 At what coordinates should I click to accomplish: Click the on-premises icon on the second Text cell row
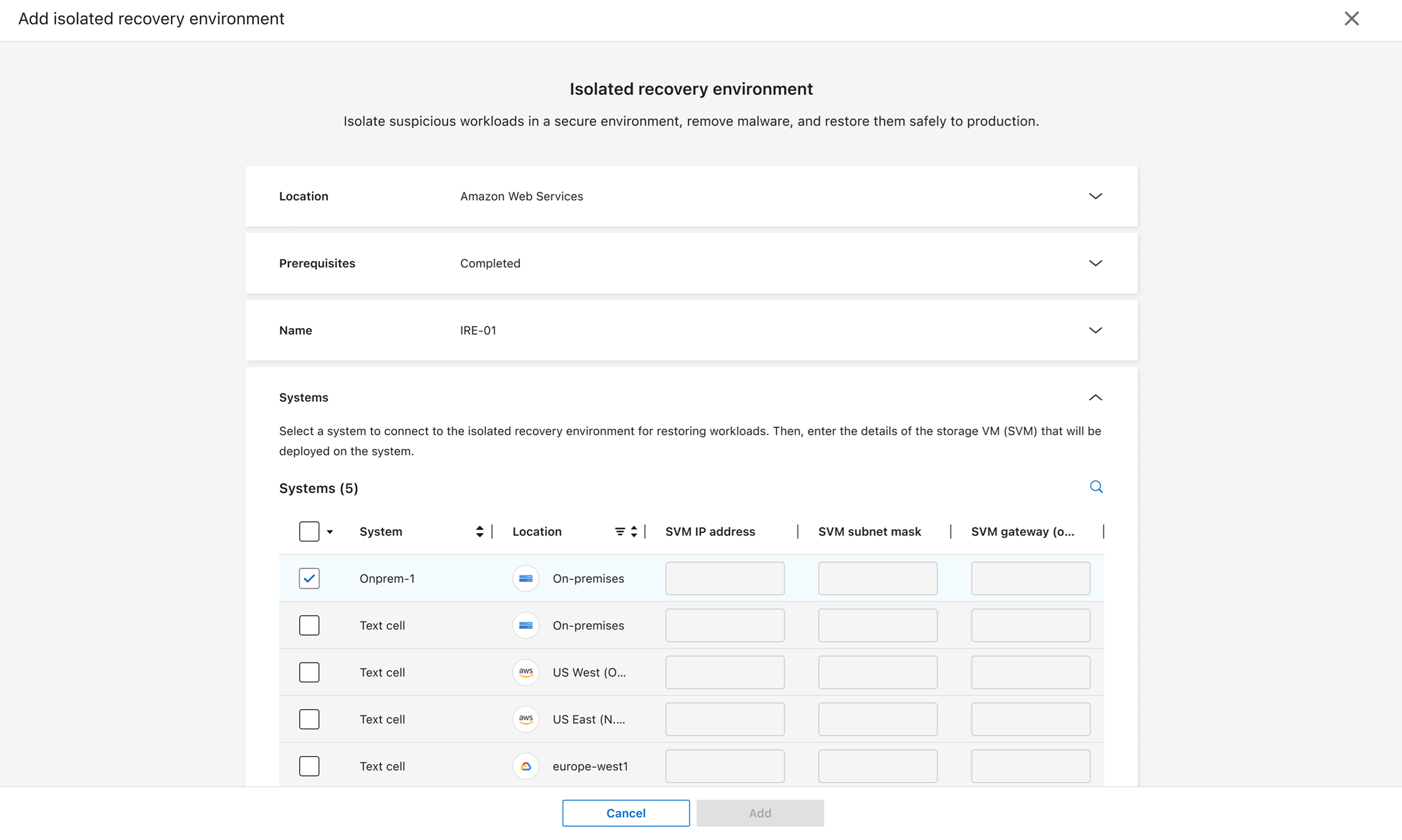point(526,625)
